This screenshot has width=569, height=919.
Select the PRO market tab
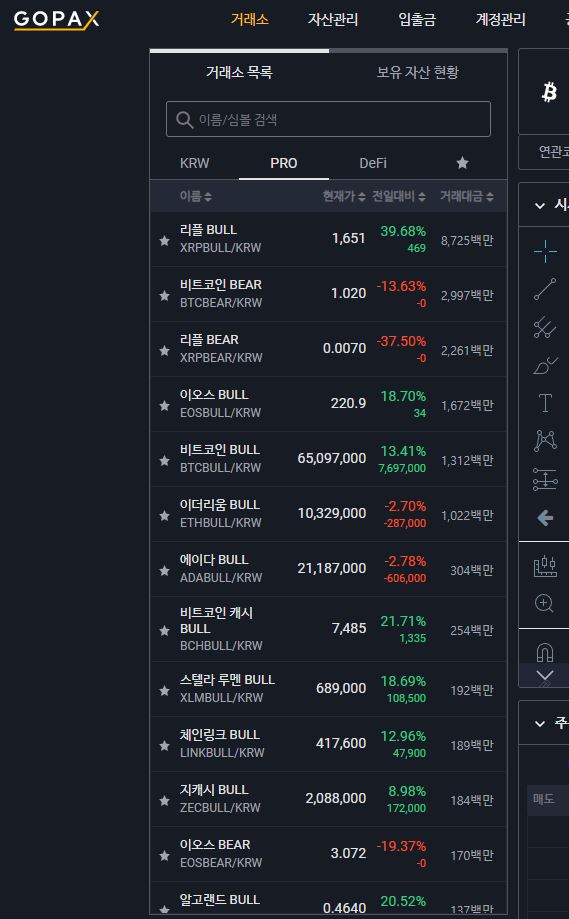tap(284, 163)
